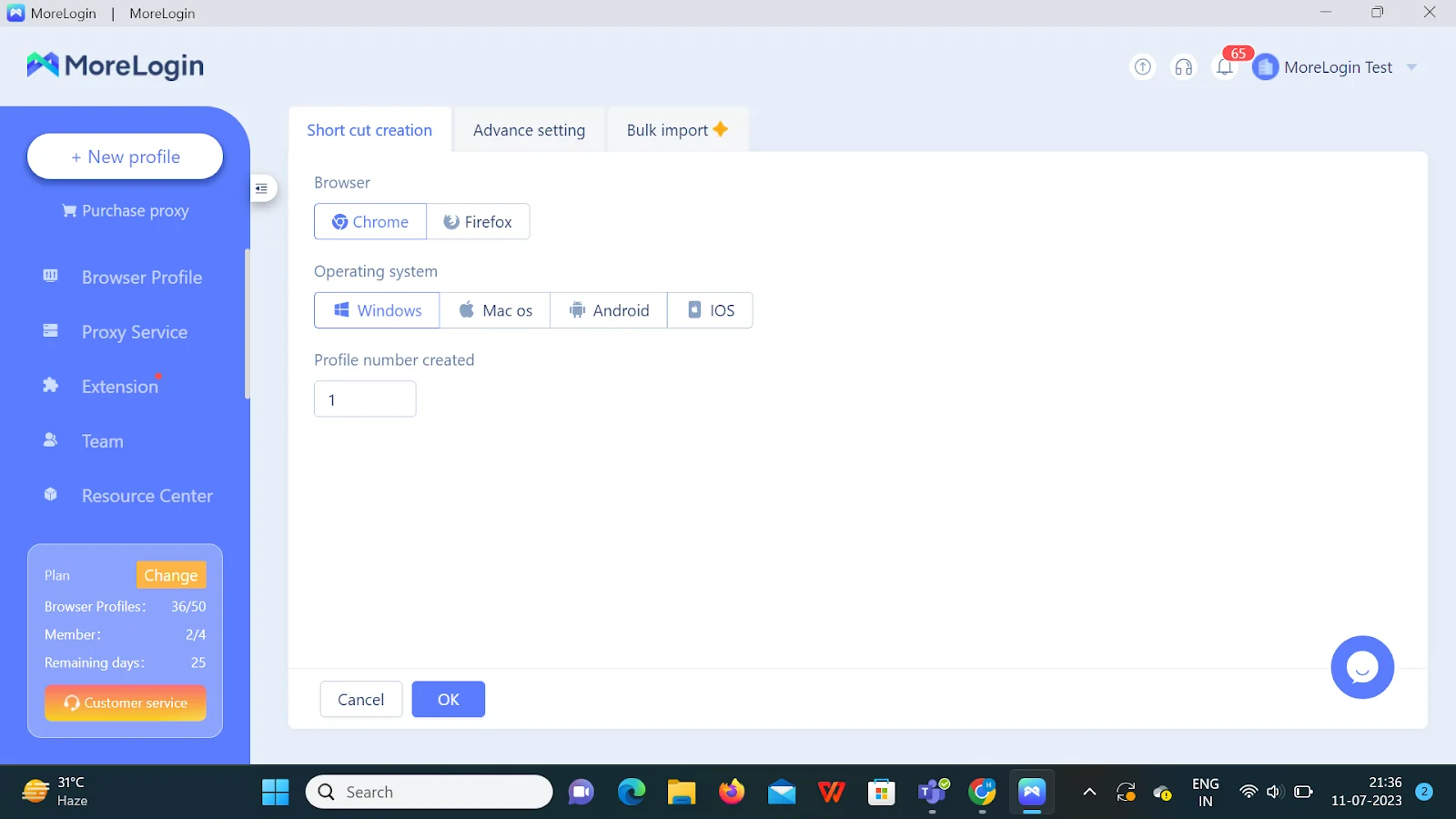
Task: Click the Cancel button
Action: click(x=361, y=700)
